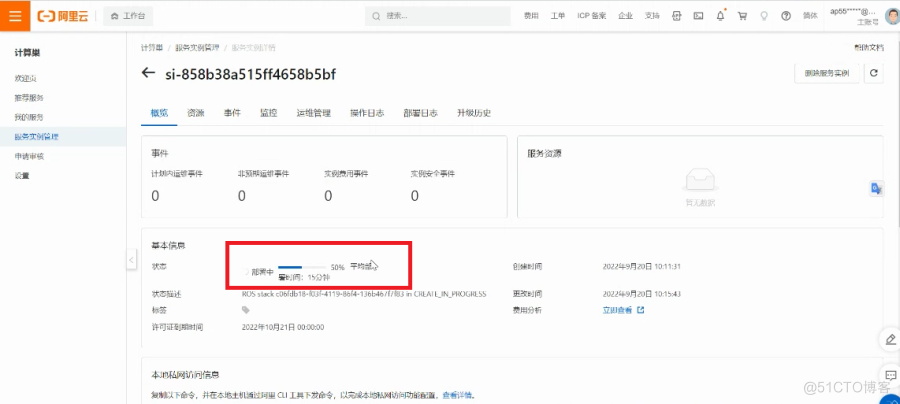The width and height of the screenshot is (900, 404).
Task: Open the account avatar menu
Action: click(x=891, y=16)
